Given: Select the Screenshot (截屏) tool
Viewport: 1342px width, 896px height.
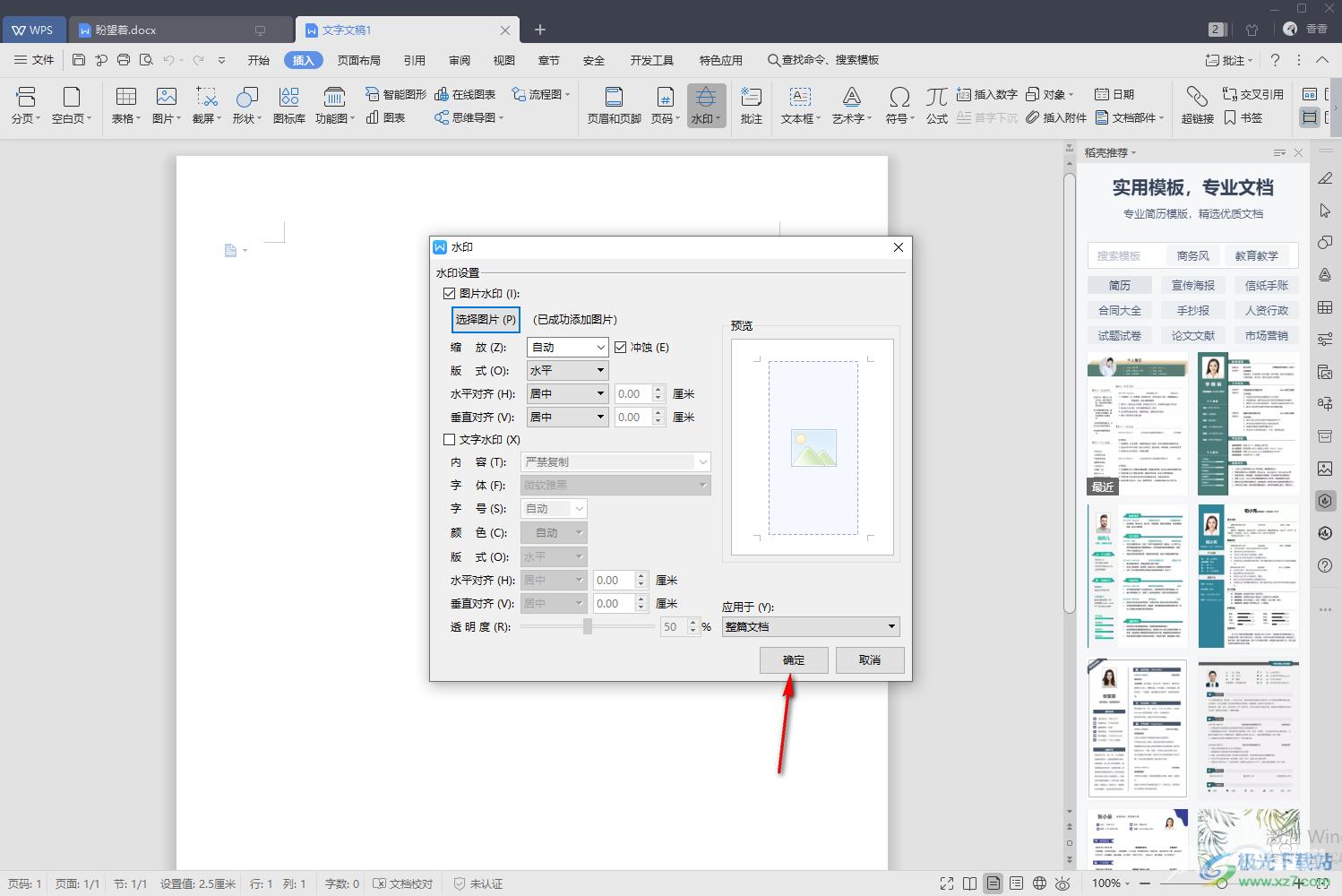Looking at the screenshot, I should 207,105.
